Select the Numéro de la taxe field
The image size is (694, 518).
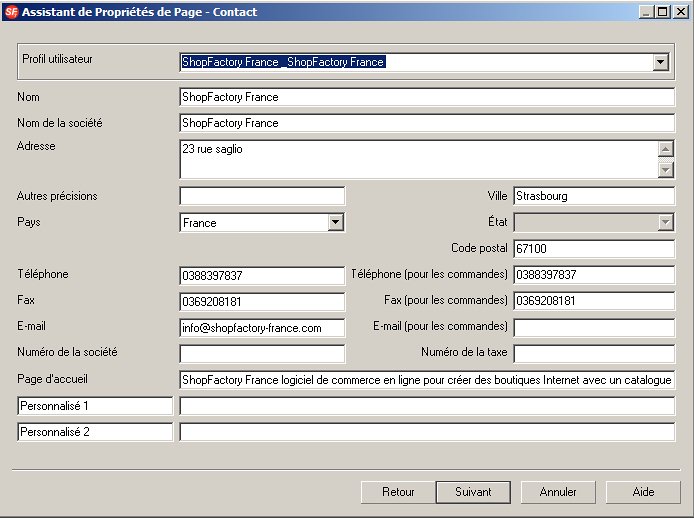594,353
